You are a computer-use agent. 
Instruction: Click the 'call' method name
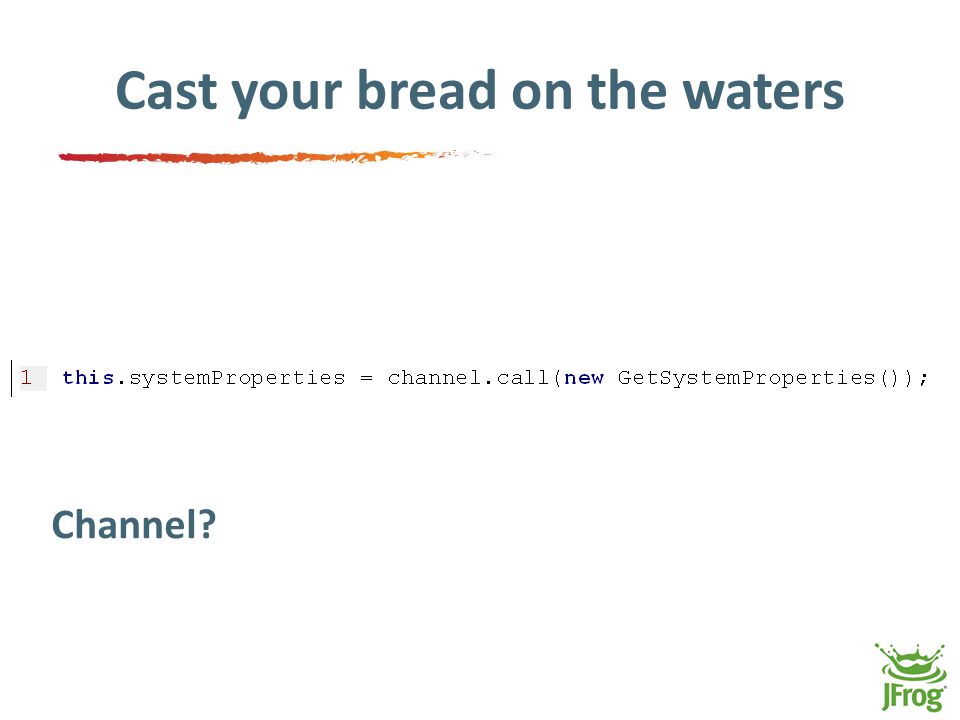click(x=523, y=378)
